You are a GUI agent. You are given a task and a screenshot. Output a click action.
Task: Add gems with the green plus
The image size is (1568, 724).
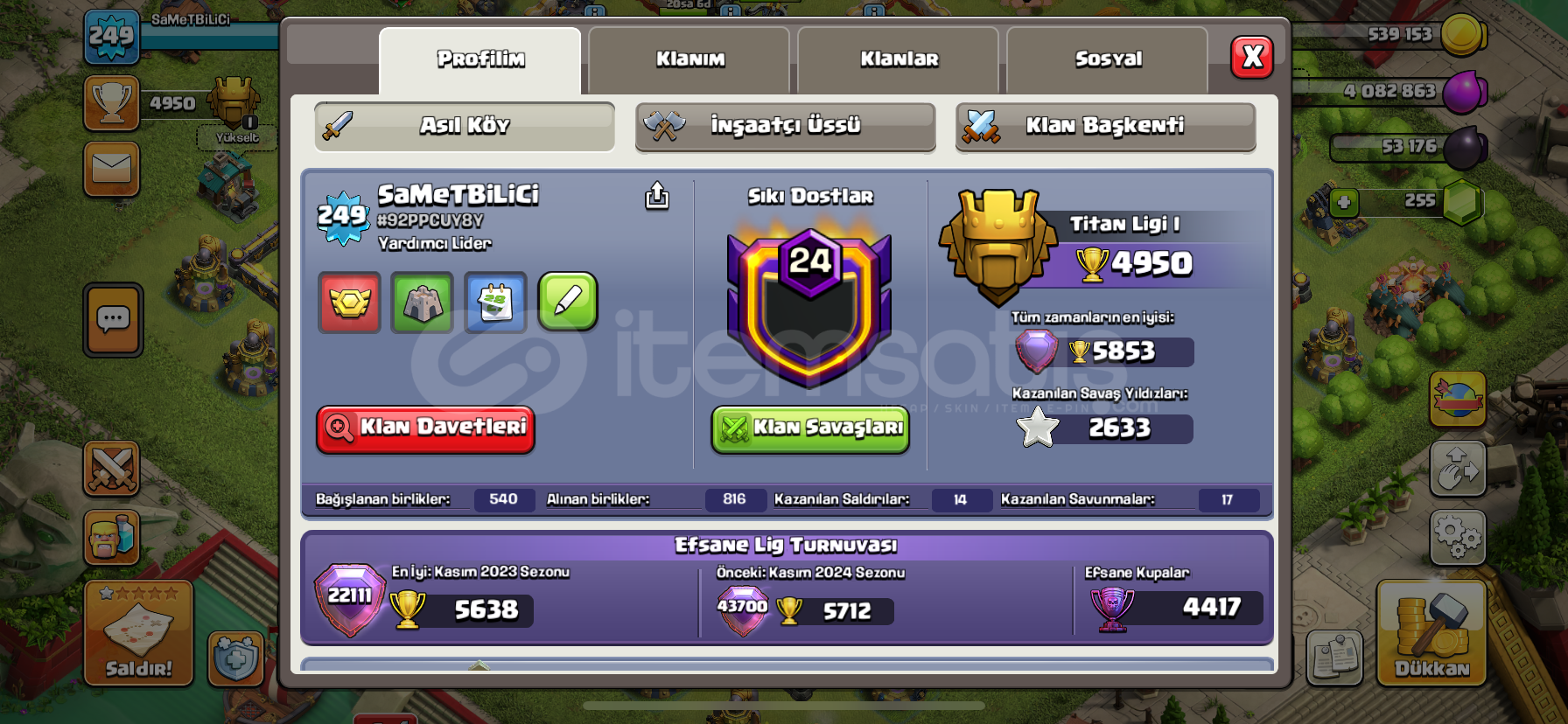tap(1344, 203)
